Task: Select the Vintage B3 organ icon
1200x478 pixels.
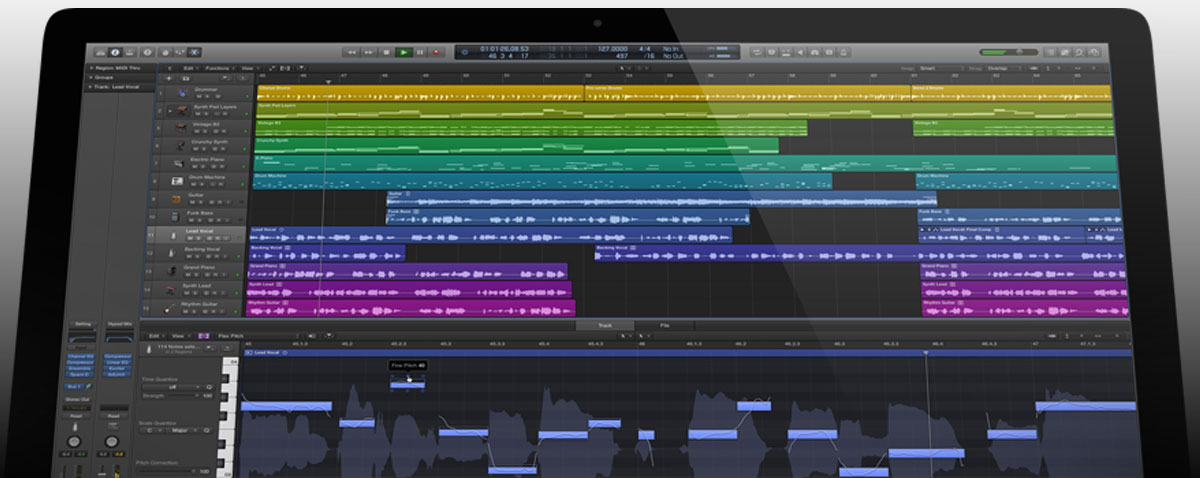Action: point(181,126)
